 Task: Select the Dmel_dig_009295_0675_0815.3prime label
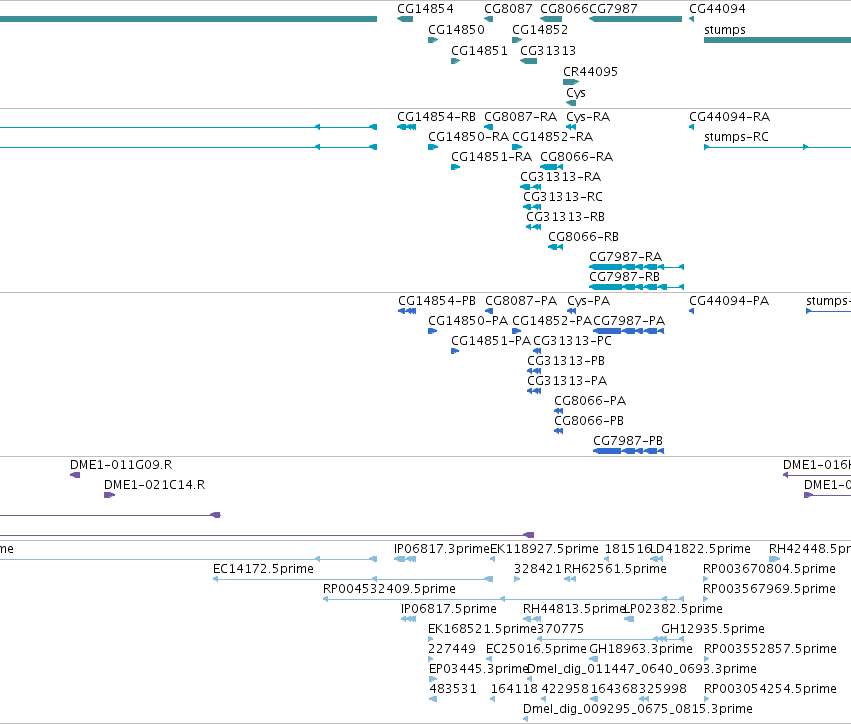click(638, 709)
